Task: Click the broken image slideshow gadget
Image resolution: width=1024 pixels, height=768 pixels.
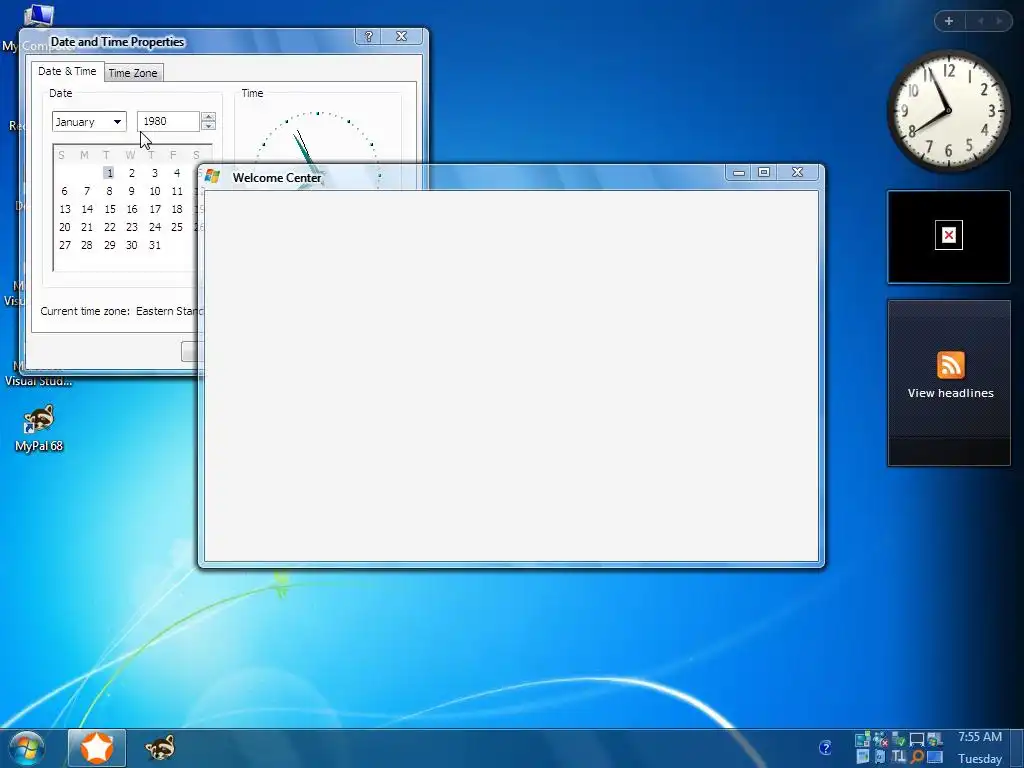Action: pos(949,236)
